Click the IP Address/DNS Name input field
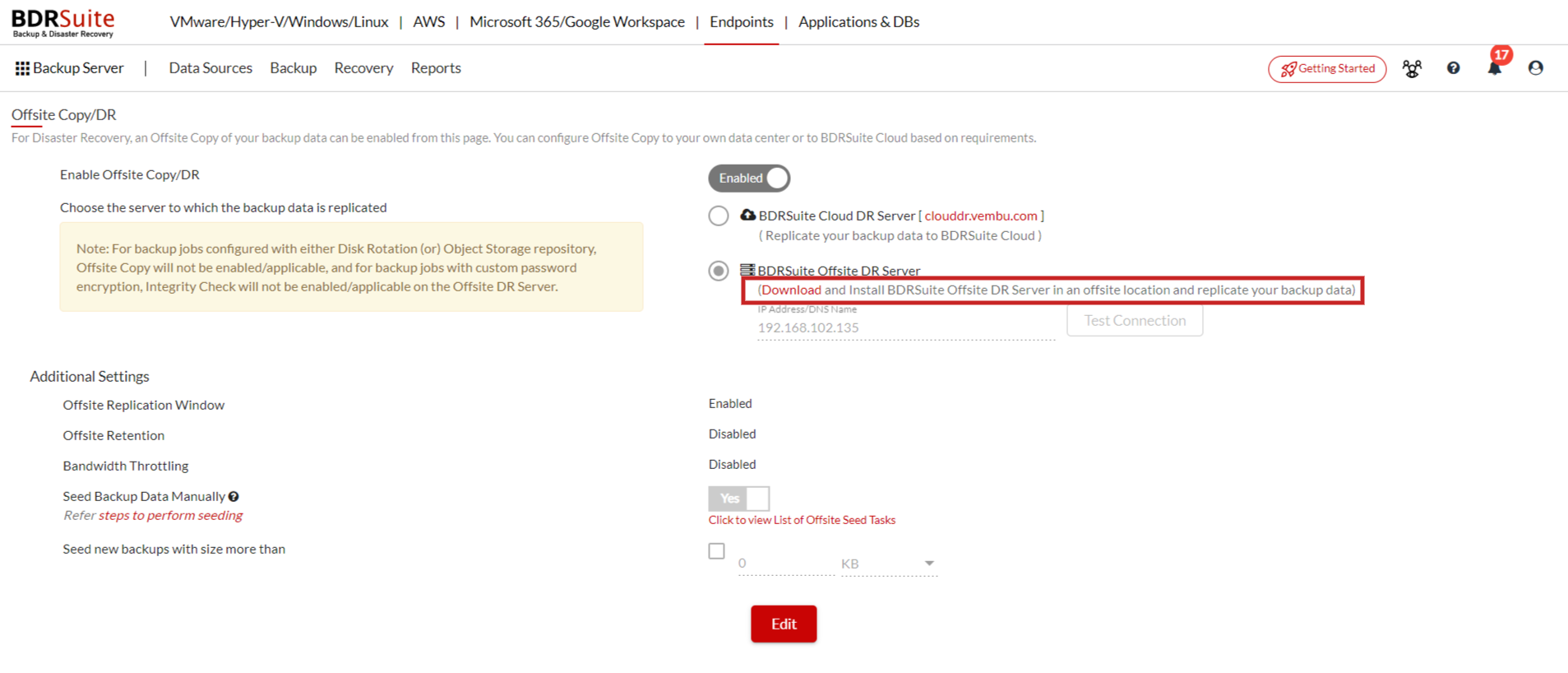The width and height of the screenshot is (1568, 673). (906, 327)
